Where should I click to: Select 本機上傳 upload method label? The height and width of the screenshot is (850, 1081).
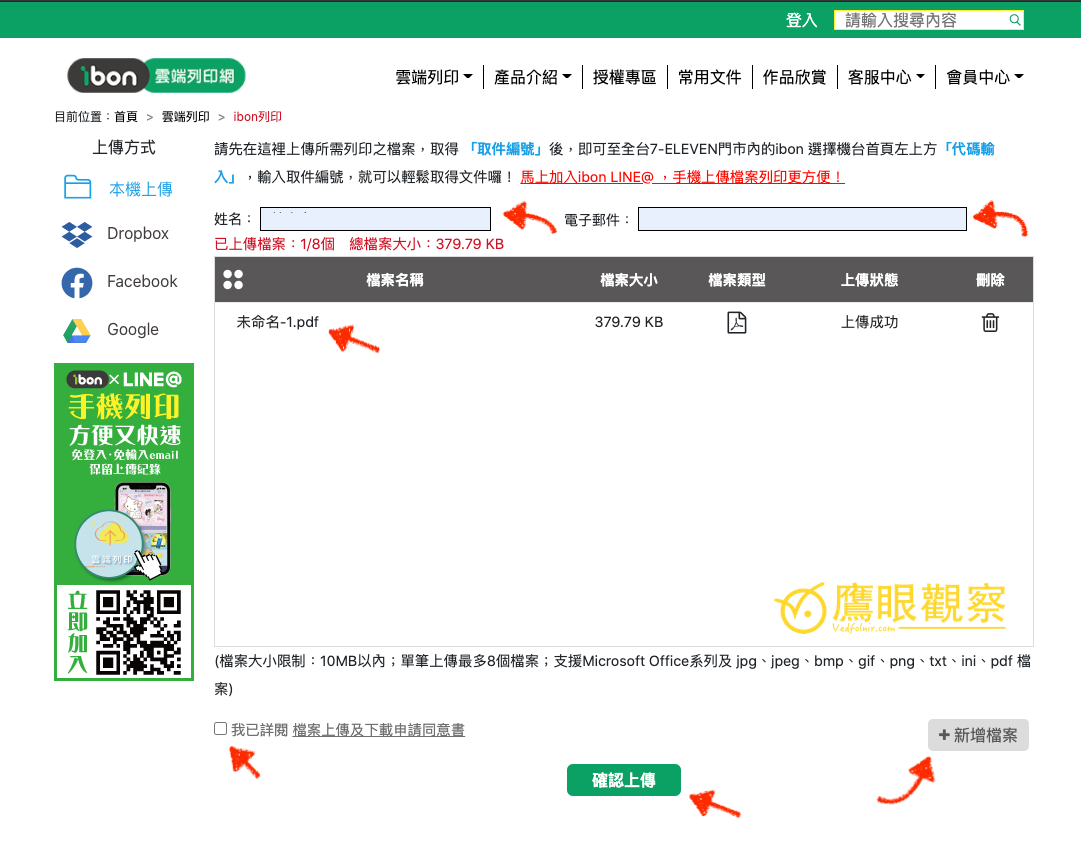(141, 189)
